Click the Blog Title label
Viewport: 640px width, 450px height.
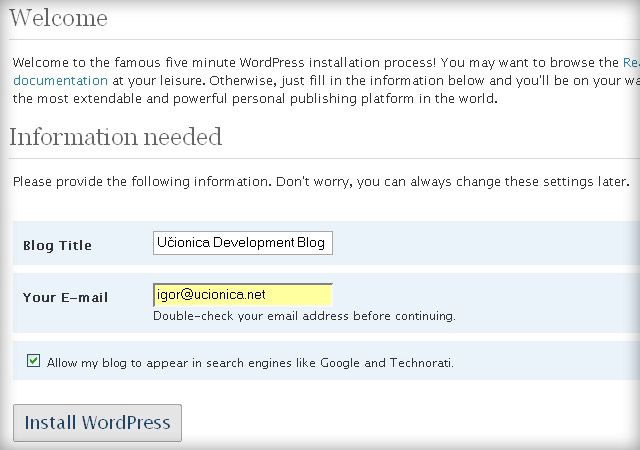[57, 245]
